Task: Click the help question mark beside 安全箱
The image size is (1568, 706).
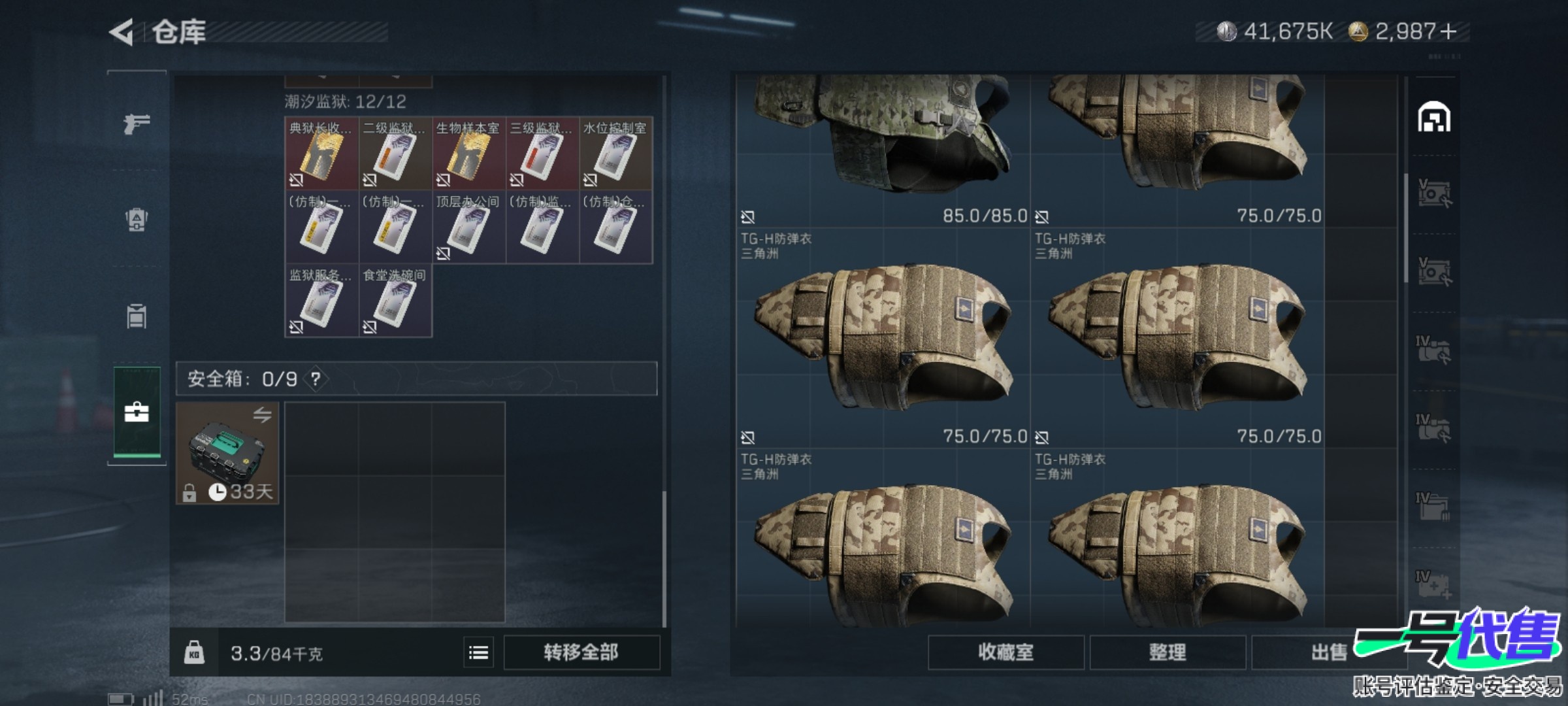Action: [x=316, y=378]
